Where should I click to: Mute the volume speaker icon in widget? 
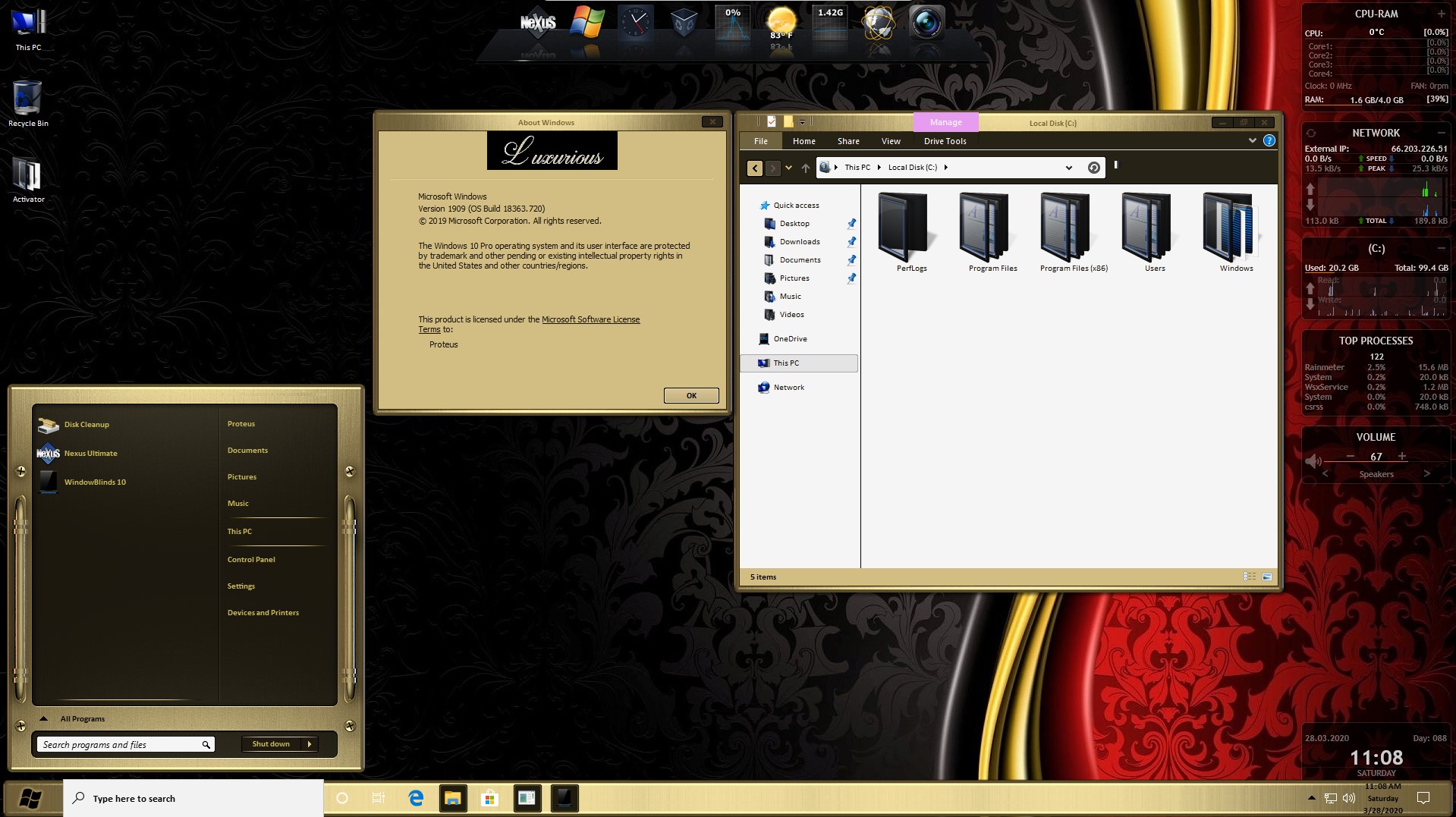tap(1313, 460)
